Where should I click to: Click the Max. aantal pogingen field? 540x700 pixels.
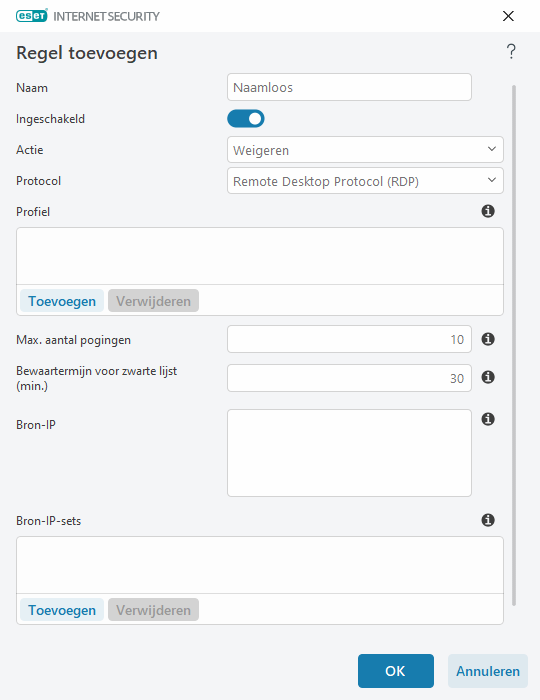click(349, 339)
